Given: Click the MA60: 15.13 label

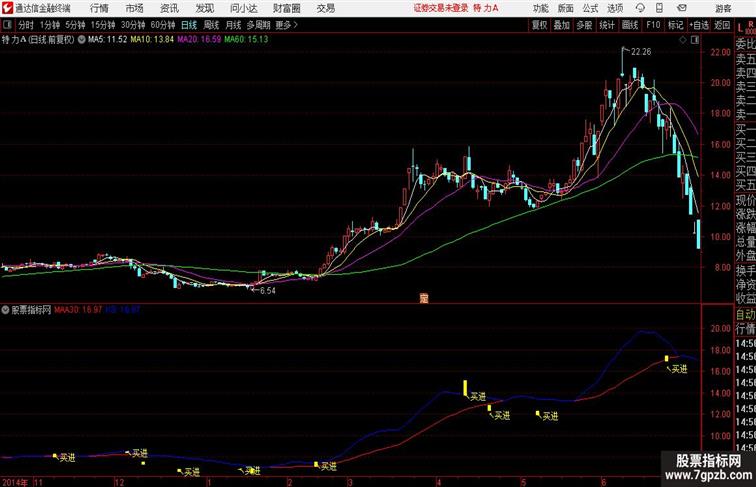Looking at the screenshot, I should pos(246,40).
